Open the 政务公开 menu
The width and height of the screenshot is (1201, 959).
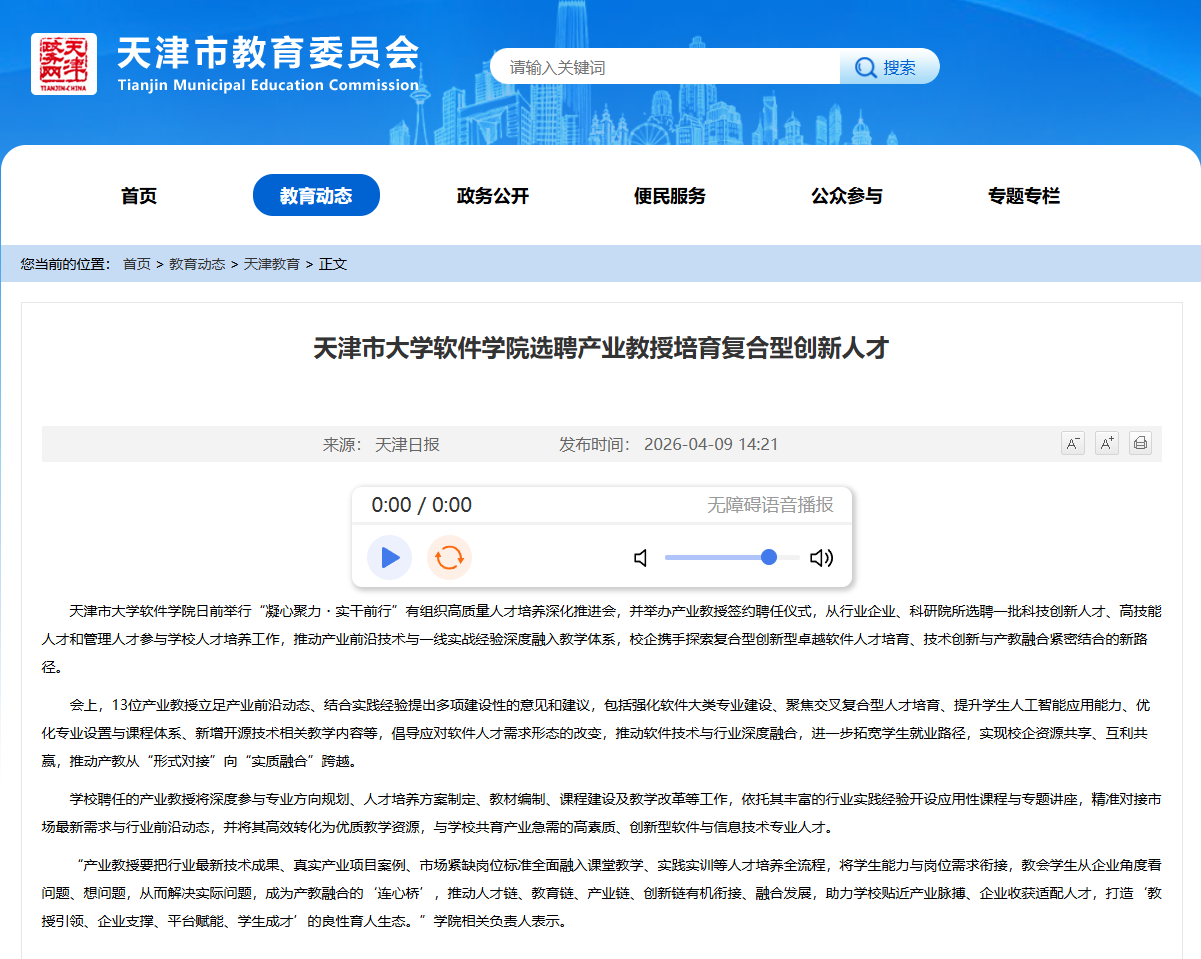[x=493, y=196]
